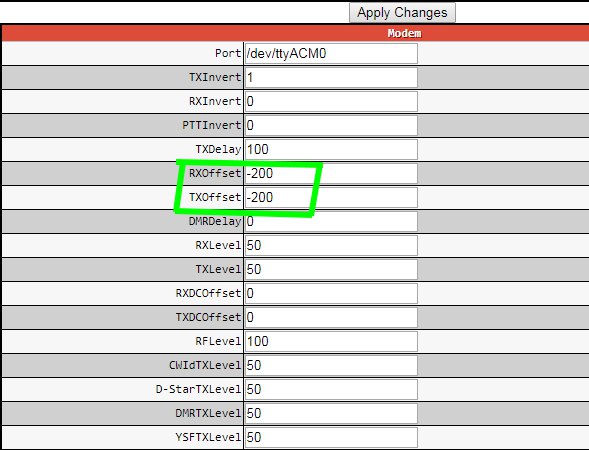Edit the TXOffset field showing -200

(x=331, y=198)
